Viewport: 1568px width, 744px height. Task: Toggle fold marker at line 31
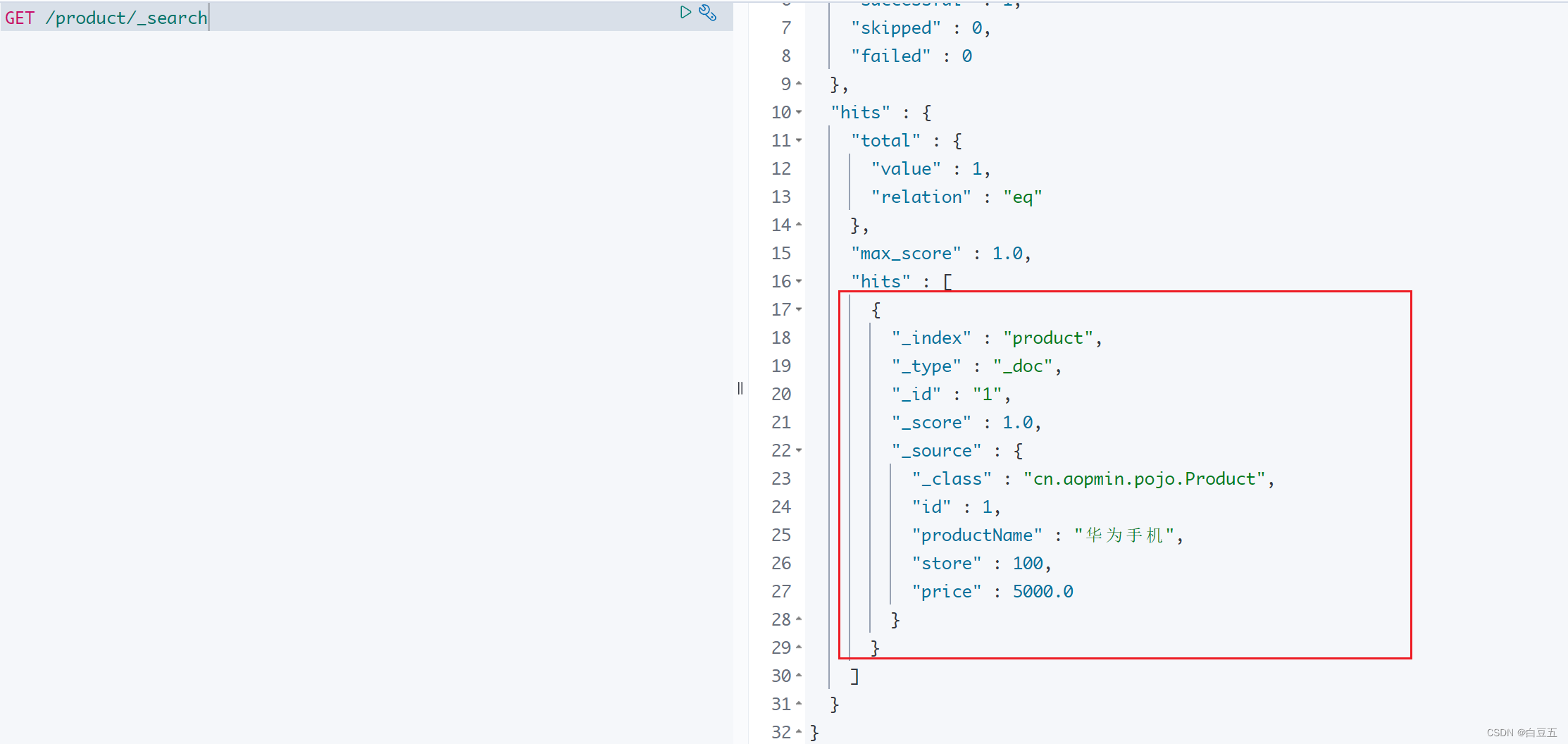tap(799, 704)
